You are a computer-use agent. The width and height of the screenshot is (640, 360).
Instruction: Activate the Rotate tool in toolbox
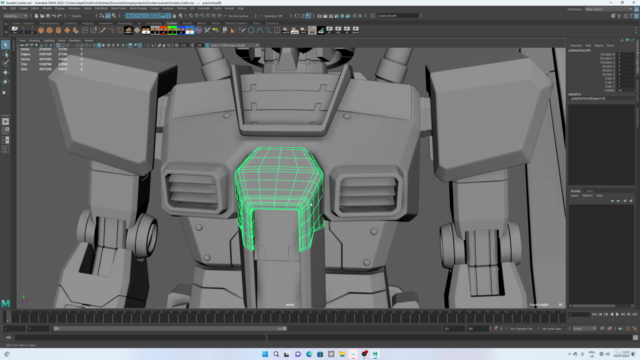pos(5,82)
